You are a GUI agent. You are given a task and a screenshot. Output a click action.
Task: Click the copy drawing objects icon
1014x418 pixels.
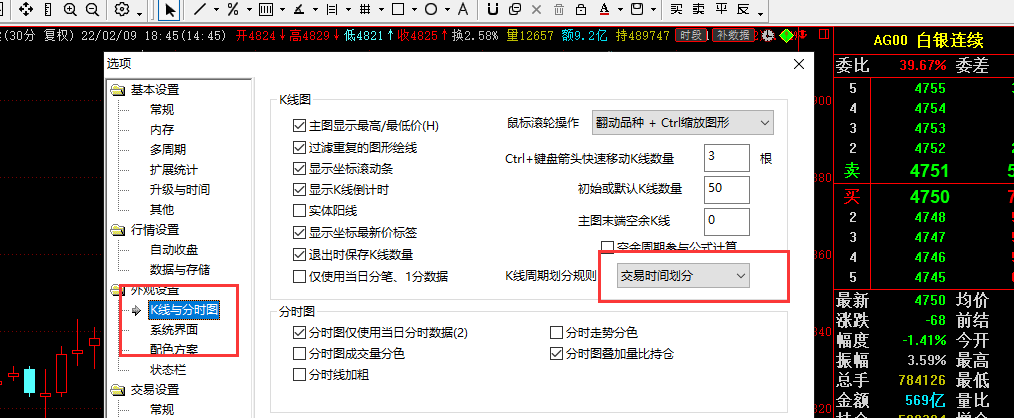(515, 9)
